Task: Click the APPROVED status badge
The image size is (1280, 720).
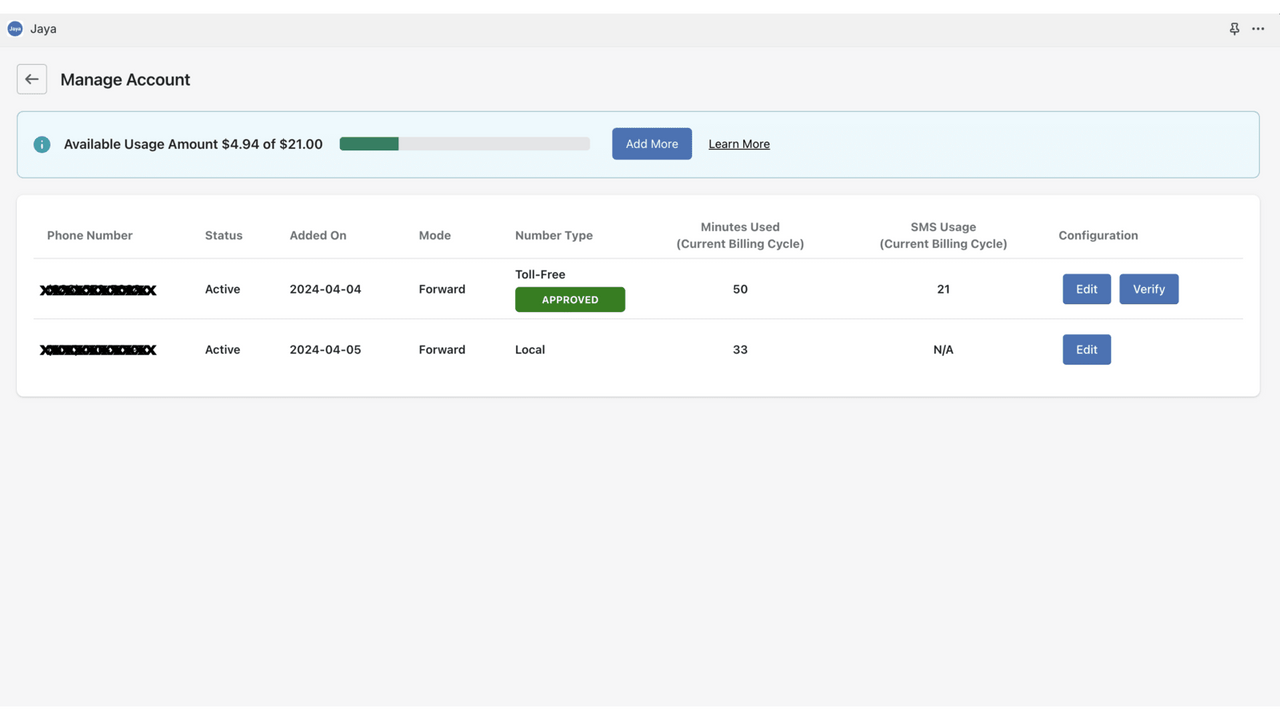Action: [570, 299]
